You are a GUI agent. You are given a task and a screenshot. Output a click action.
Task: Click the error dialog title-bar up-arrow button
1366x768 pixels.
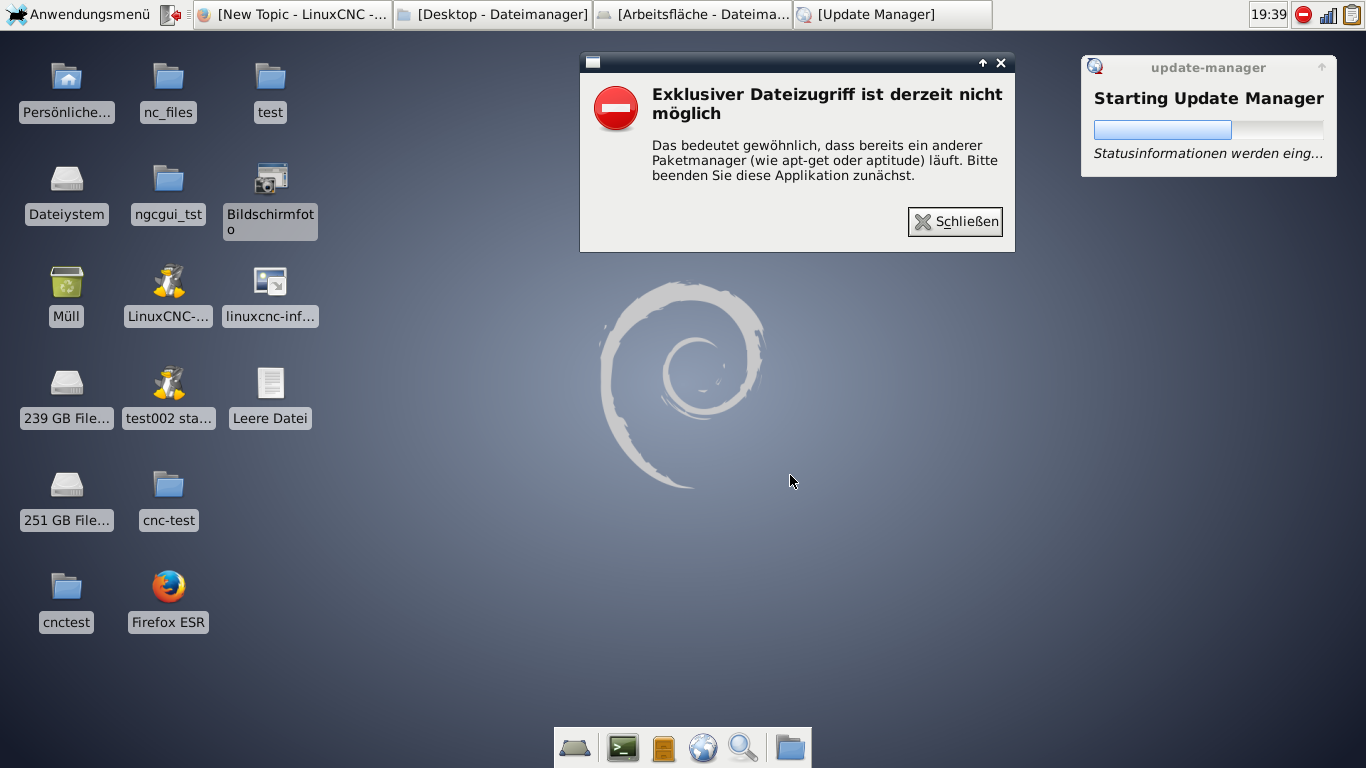(x=982, y=63)
